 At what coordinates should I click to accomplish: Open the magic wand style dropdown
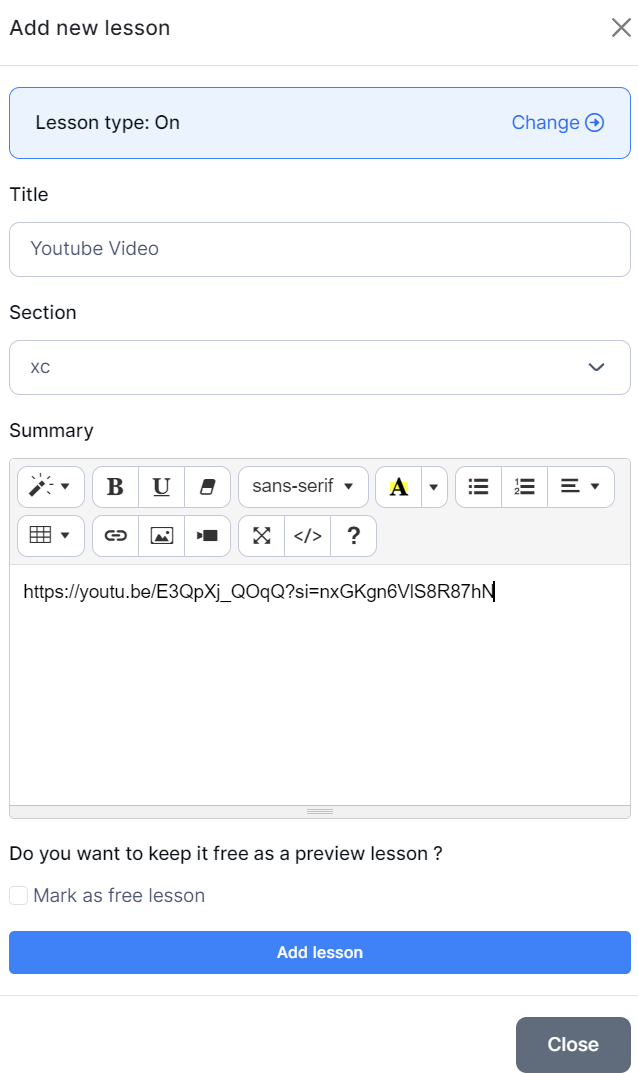[x=51, y=487]
